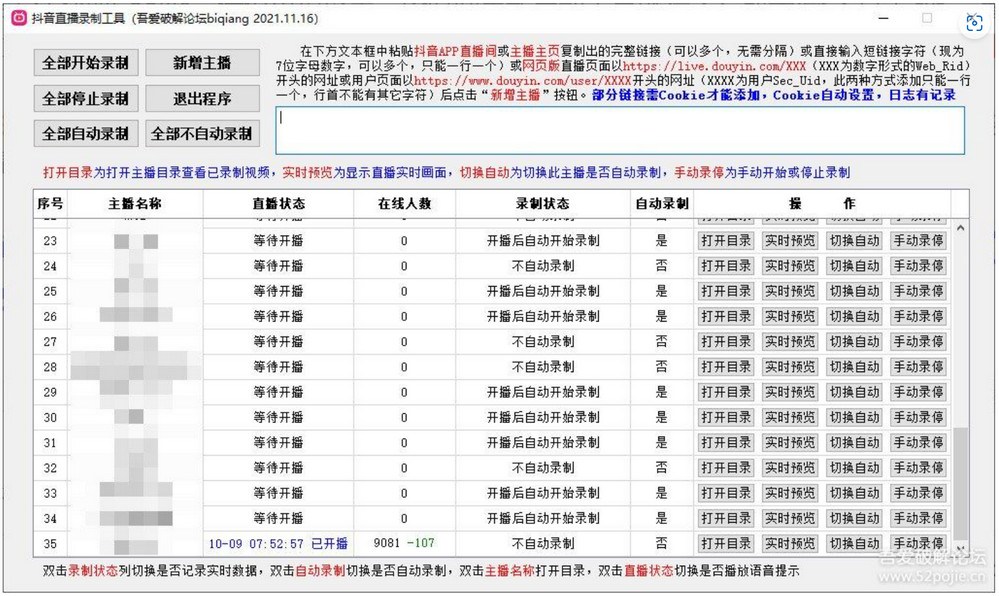Focus the link paste text box
999x596 pixels.
(x=620, y=131)
